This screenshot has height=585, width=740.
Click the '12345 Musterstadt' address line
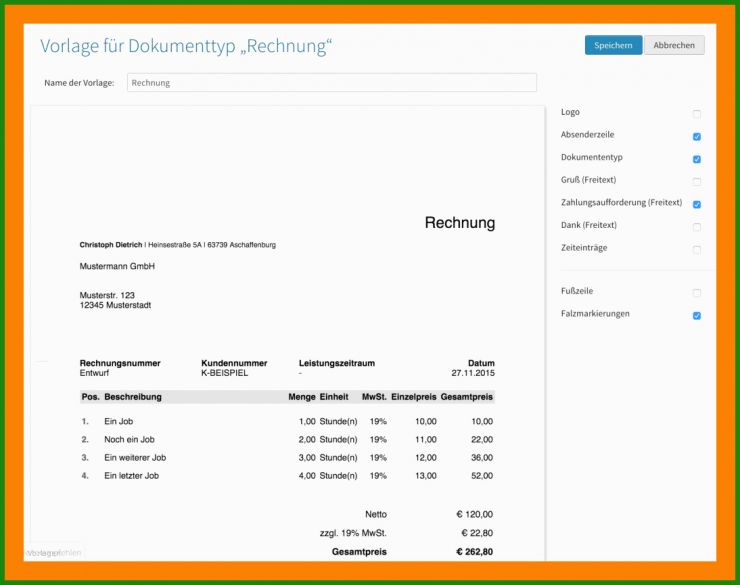pyautogui.click(x=115, y=305)
